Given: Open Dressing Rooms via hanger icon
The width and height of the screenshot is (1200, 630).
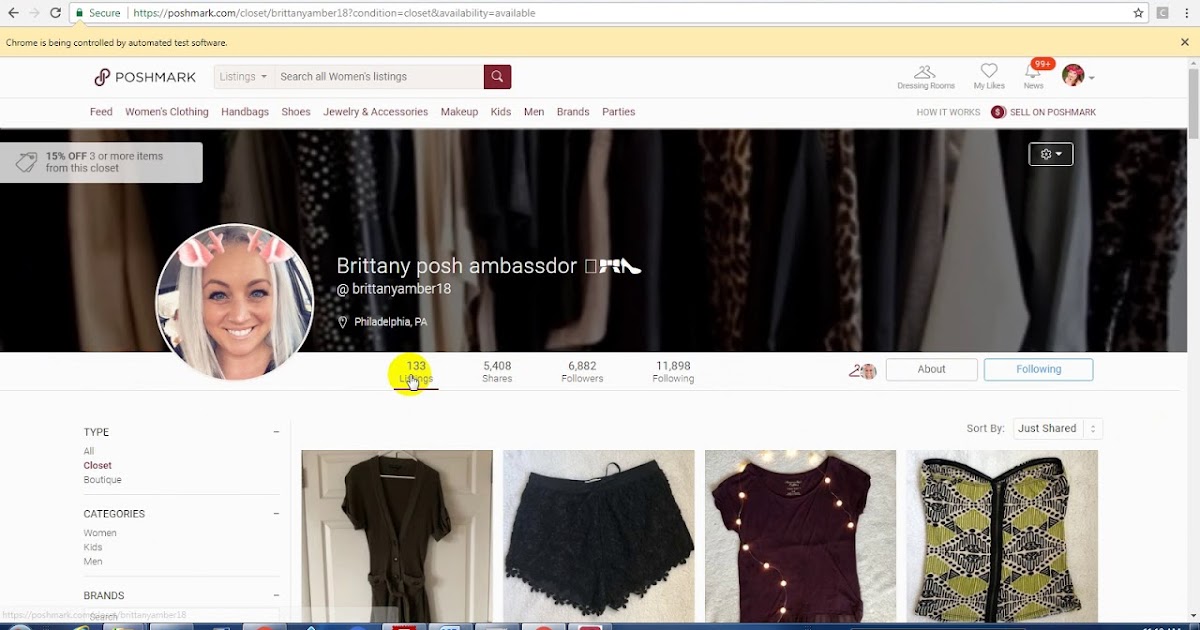Looking at the screenshot, I should point(925,71).
